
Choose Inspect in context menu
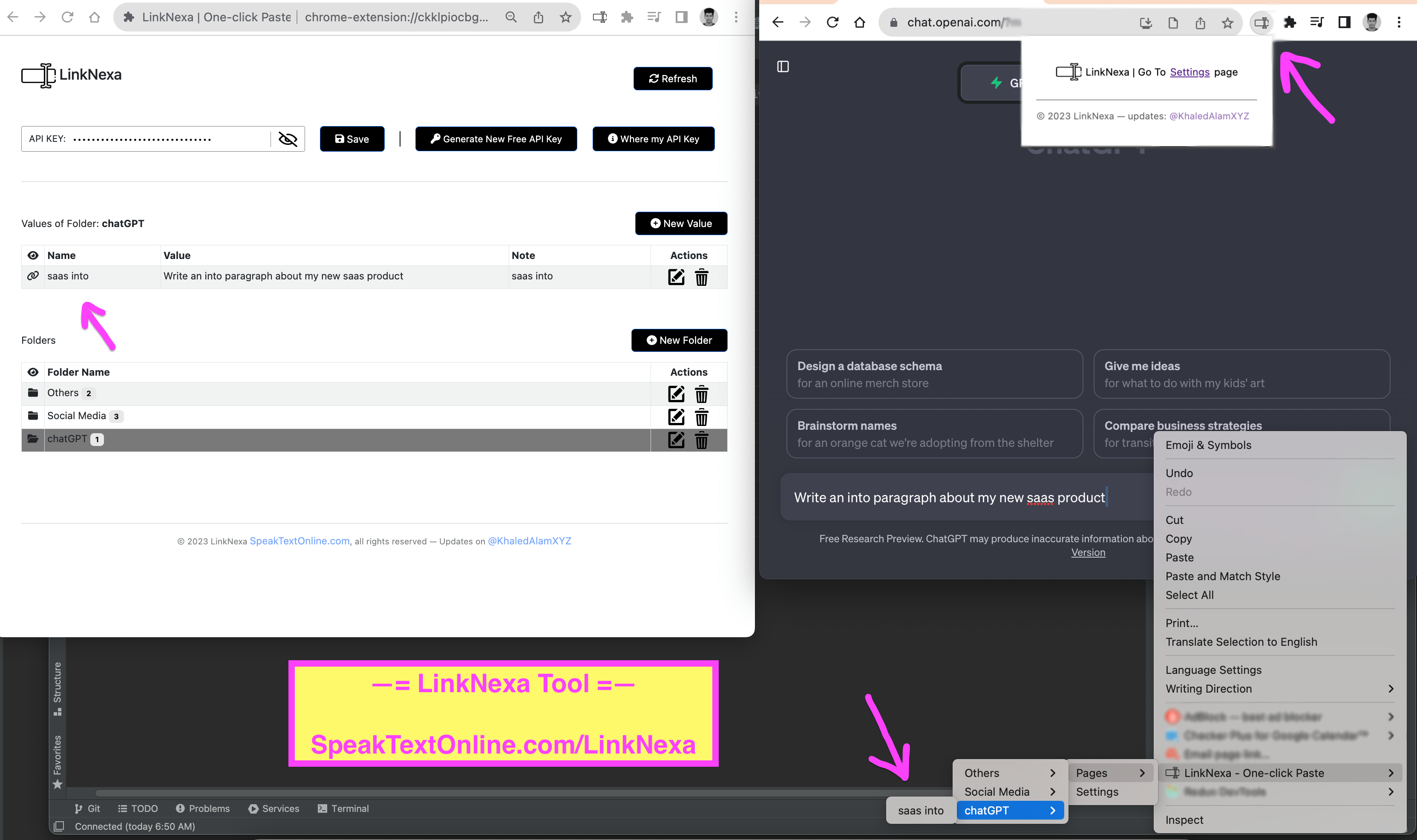1279,820
